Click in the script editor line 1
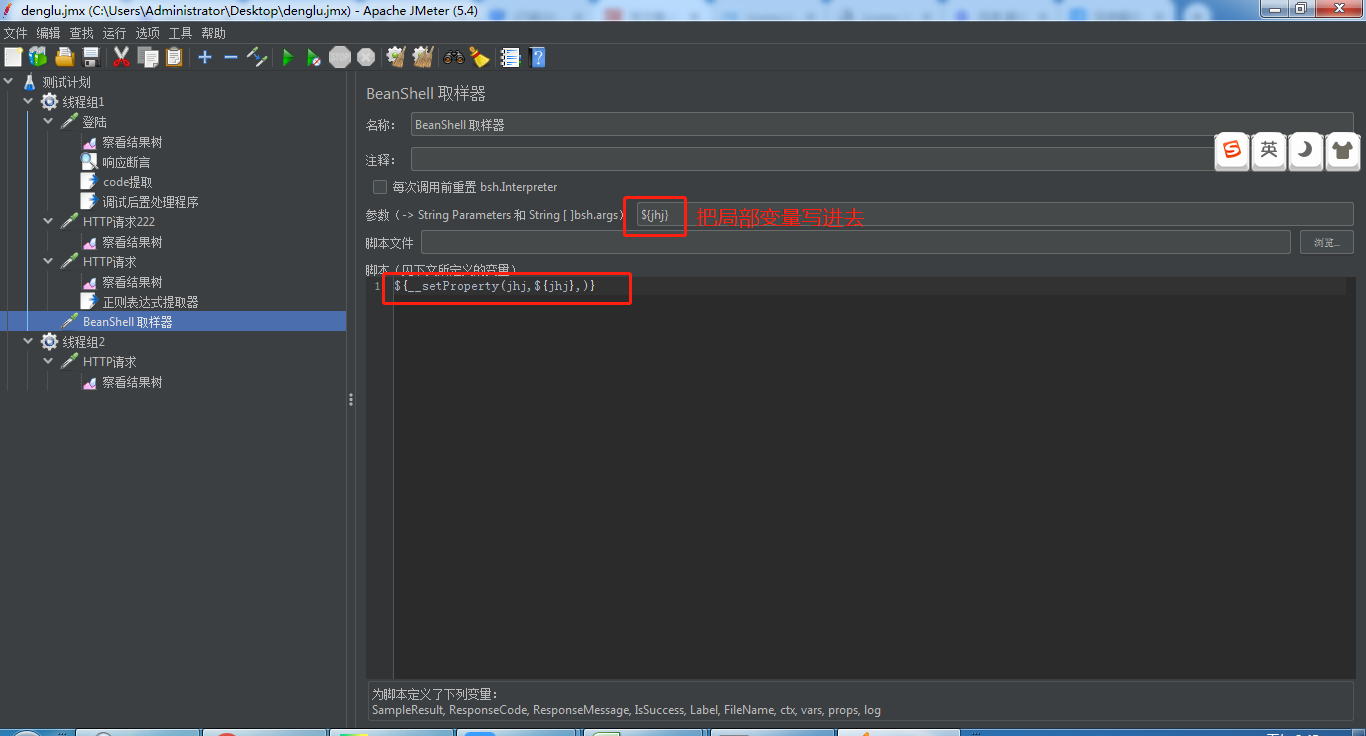Image resolution: width=1366 pixels, height=736 pixels. (x=870, y=286)
